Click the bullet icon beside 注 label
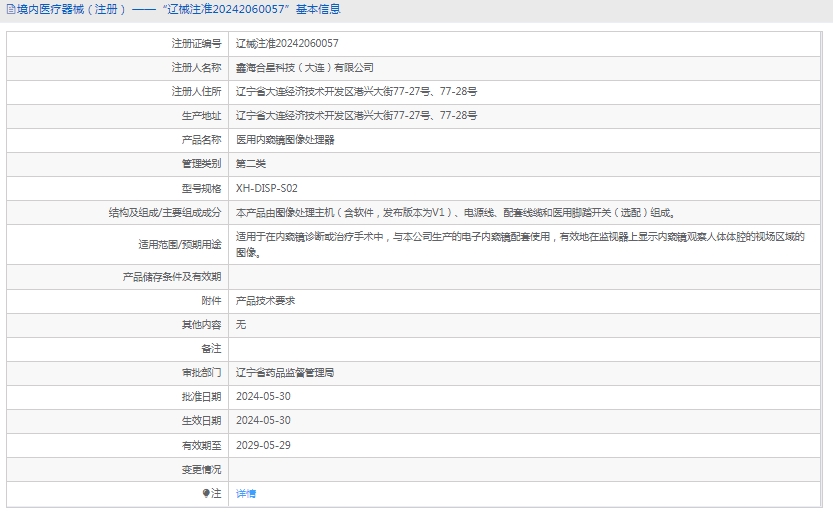The height and width of the screenshot is (515, 833). pos(207,494)
